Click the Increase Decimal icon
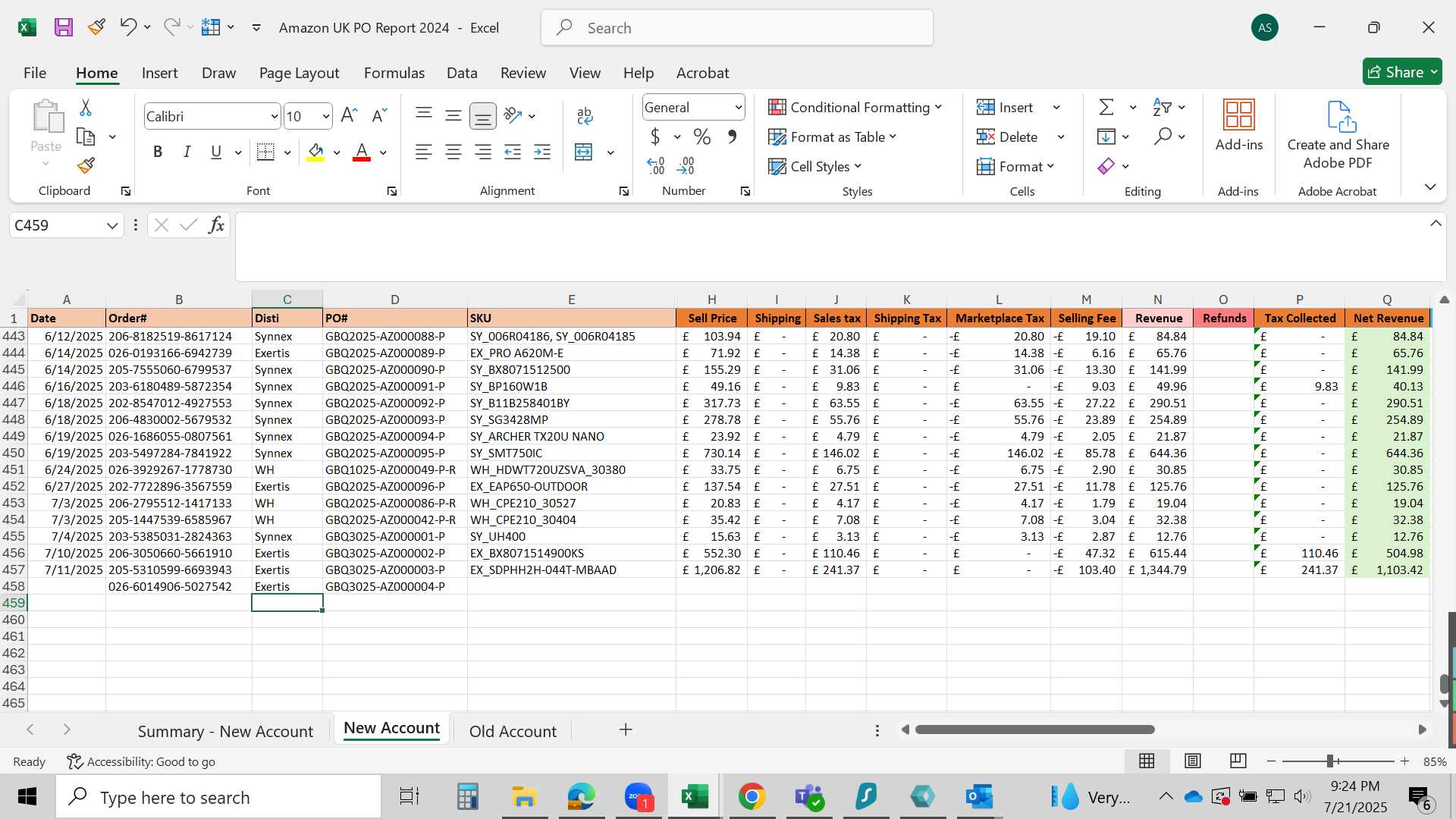The image size is (1456, 819). 656,165
